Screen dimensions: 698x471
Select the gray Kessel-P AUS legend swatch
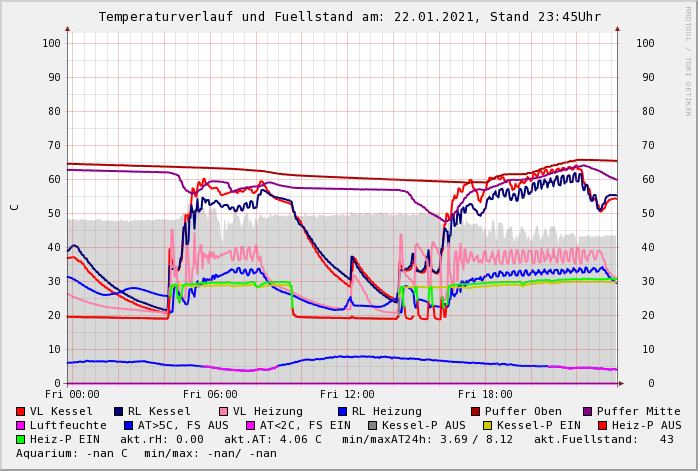pos(372,426)
